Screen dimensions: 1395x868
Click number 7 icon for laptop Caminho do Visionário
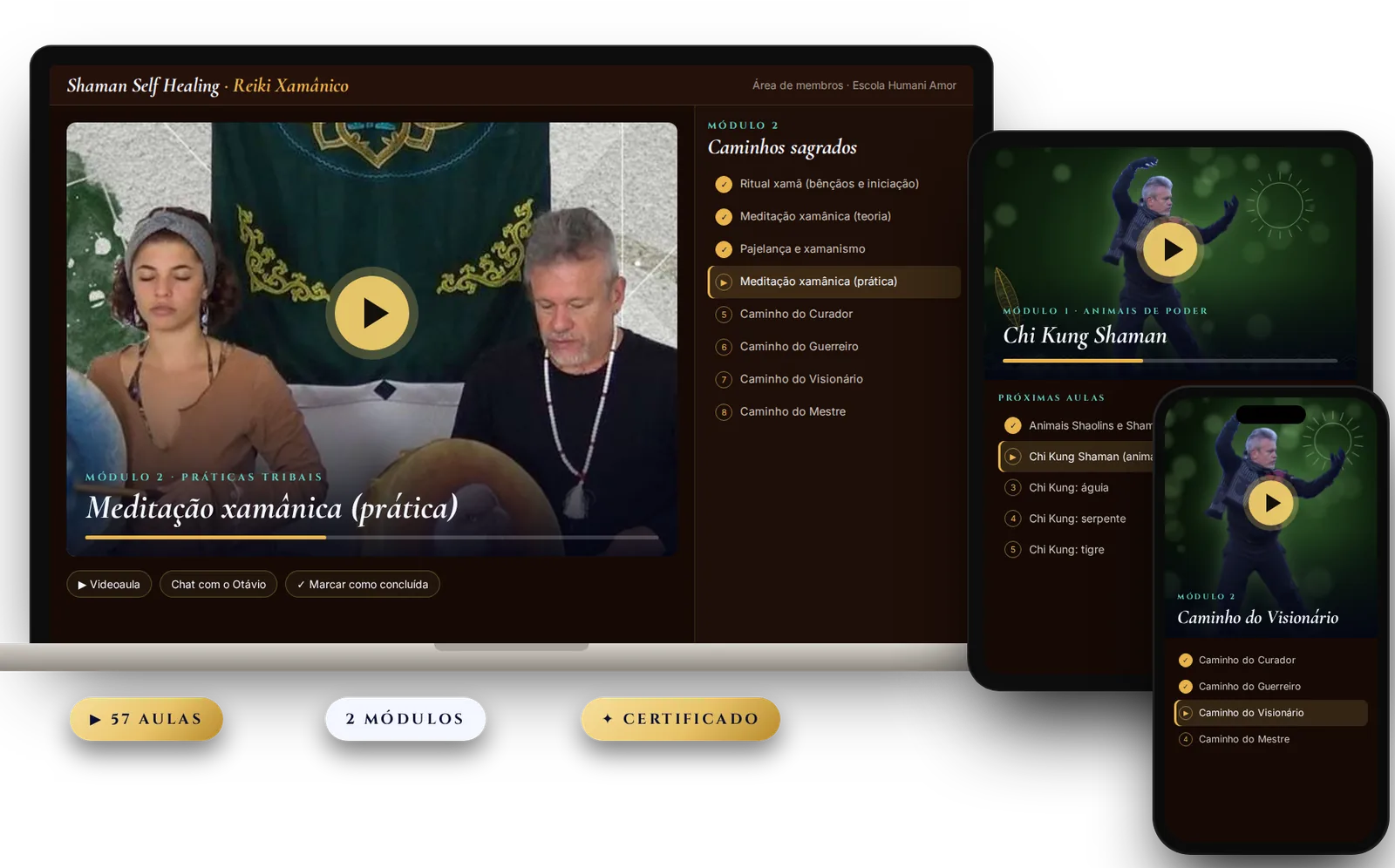coord(724,379)
